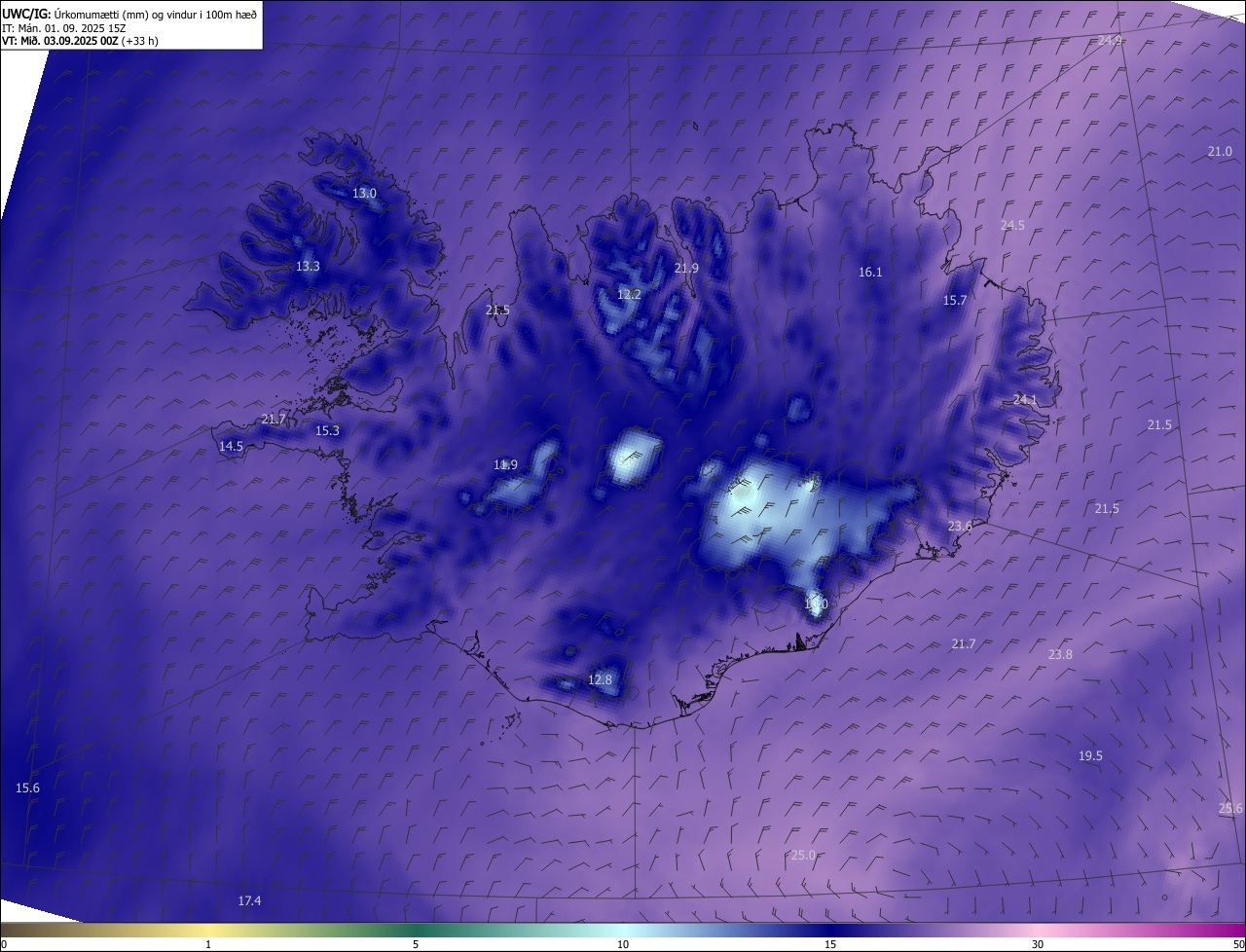Screen dimensions: 1246x952
Task: Click the 11.9 value label
Action: [505, 464]
